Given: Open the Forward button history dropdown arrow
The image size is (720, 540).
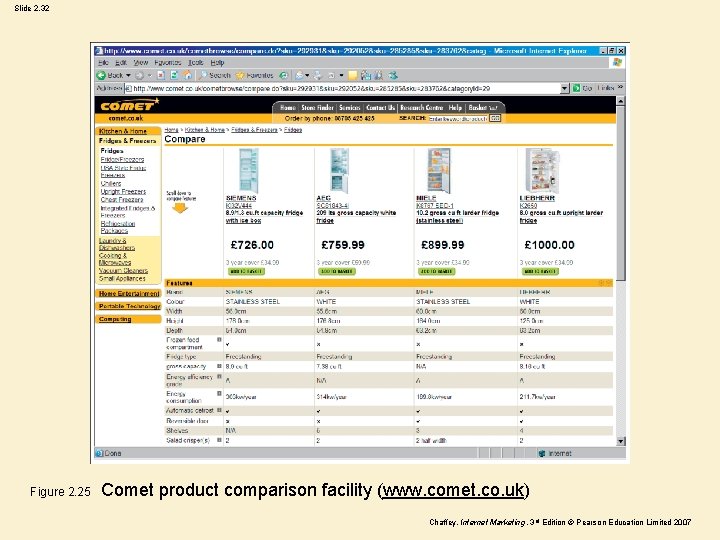Looking at the screenshot, I should click(149, 75).
